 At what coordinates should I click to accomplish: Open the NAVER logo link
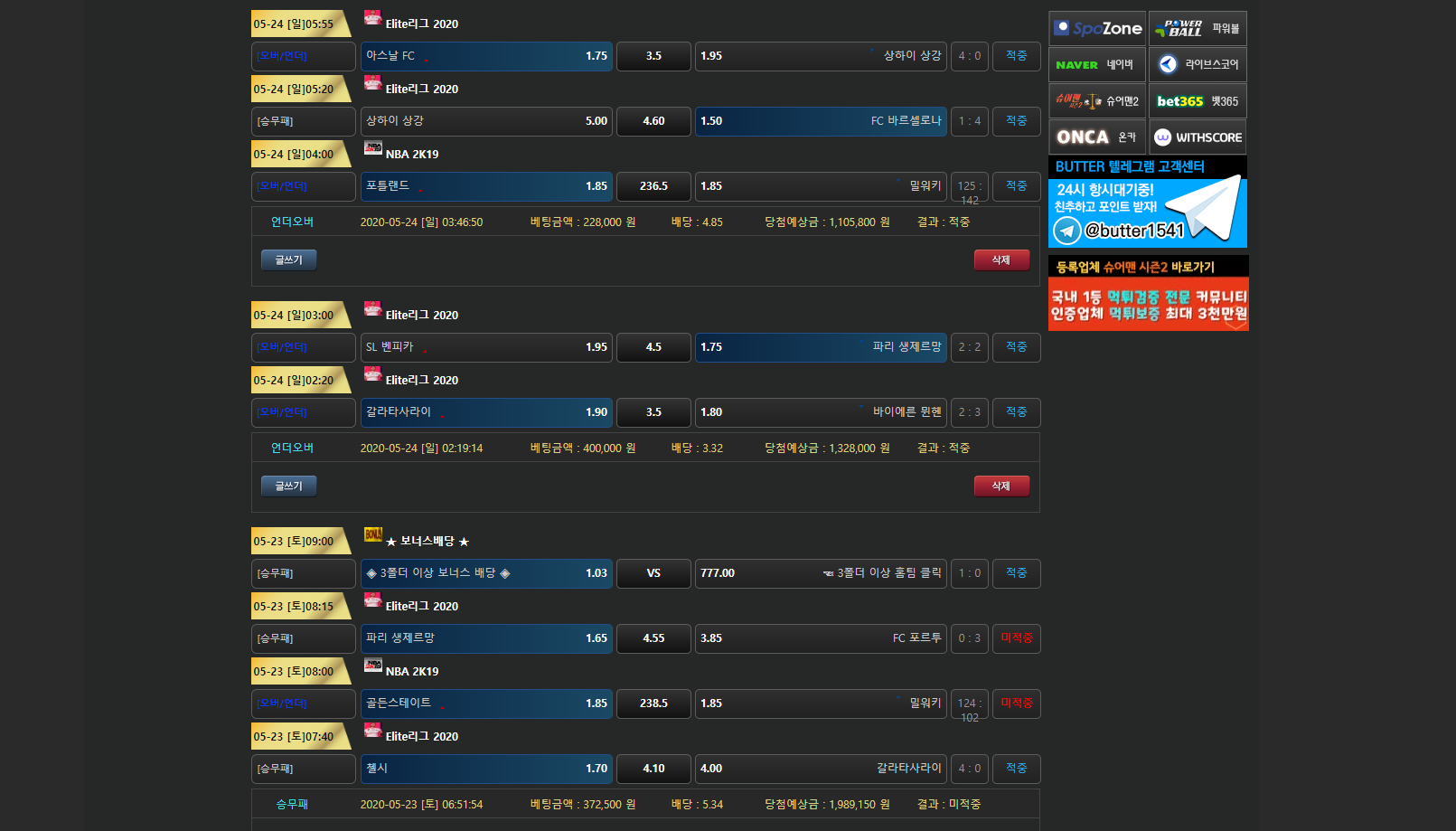[x=1097, y=65]
